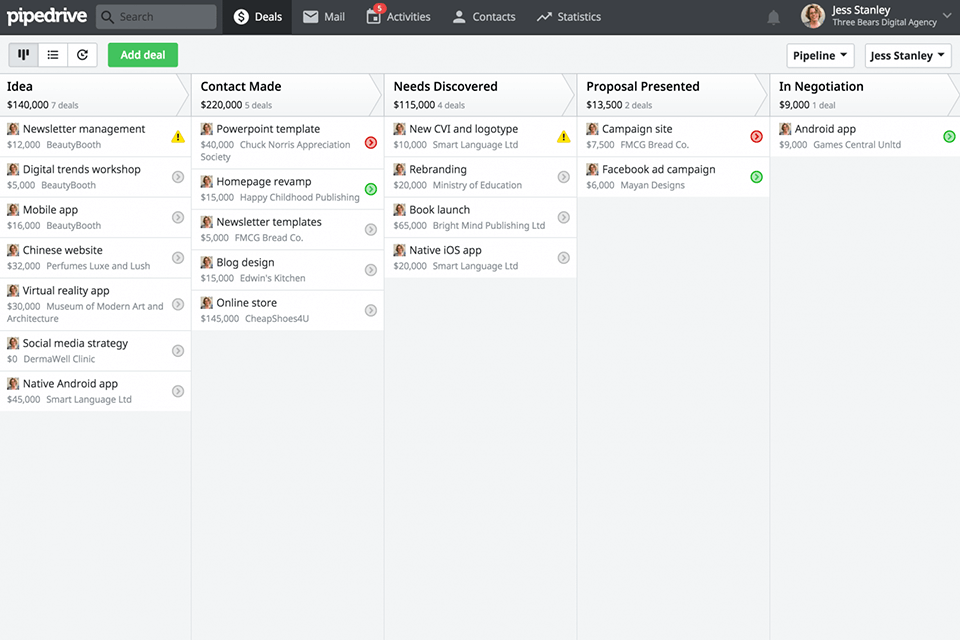Open the Campaign site deal
The width and height of the screenshot is (960, 640).
pyautogui.click(x=637, y=129)
